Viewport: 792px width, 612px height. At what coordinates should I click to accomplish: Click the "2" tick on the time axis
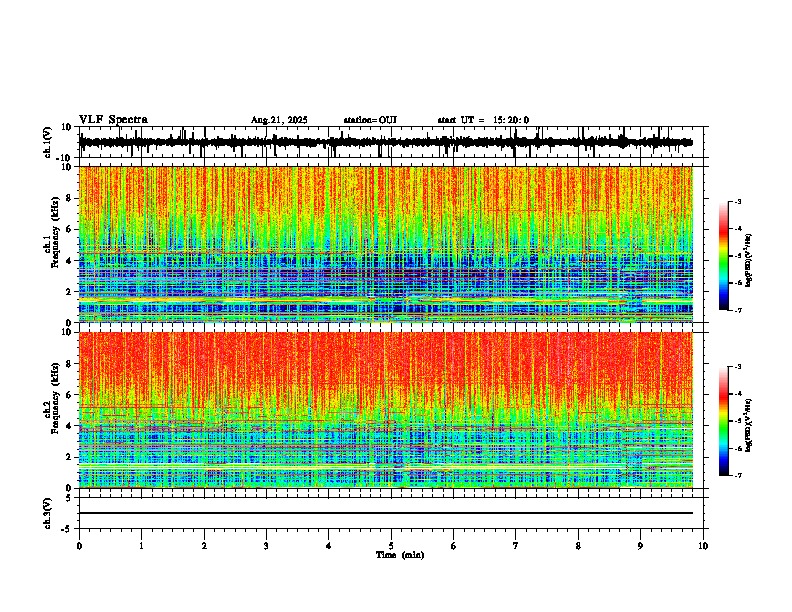tap(204, 545)
